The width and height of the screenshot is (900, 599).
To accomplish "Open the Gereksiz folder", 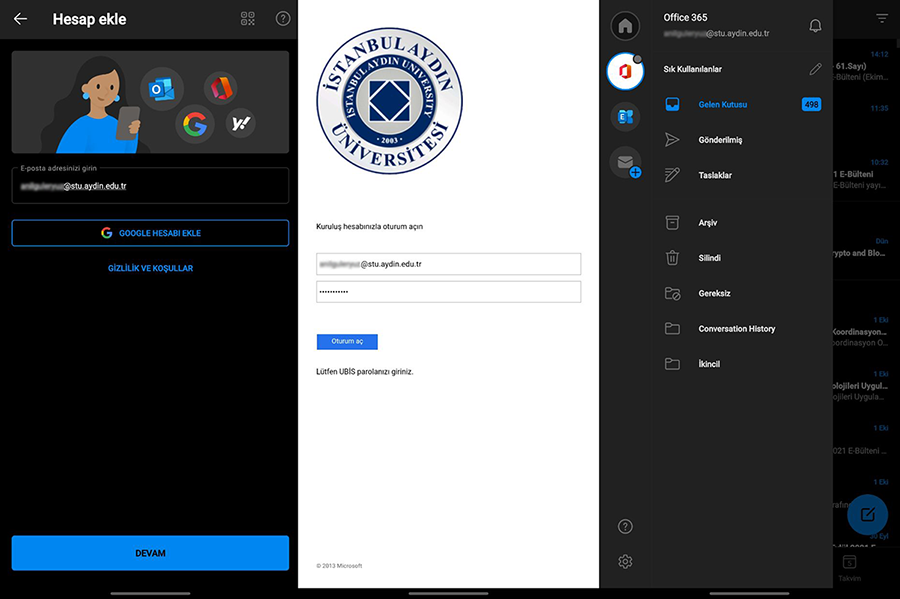I will point(742,293).
